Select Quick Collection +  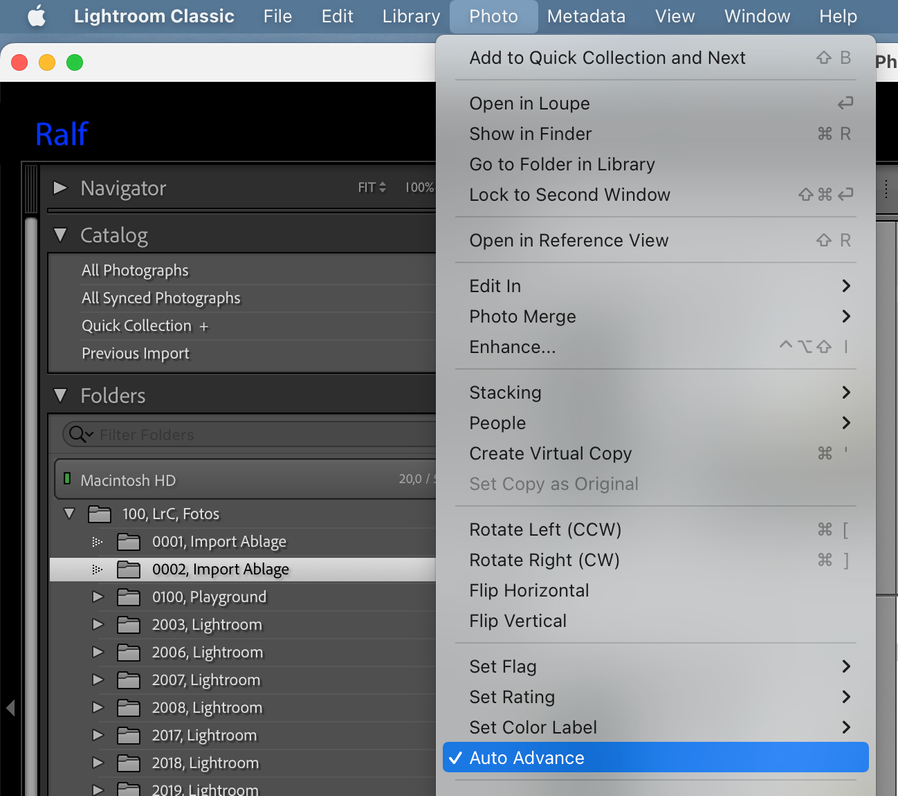pyautogui.click(x=145, y=326)
